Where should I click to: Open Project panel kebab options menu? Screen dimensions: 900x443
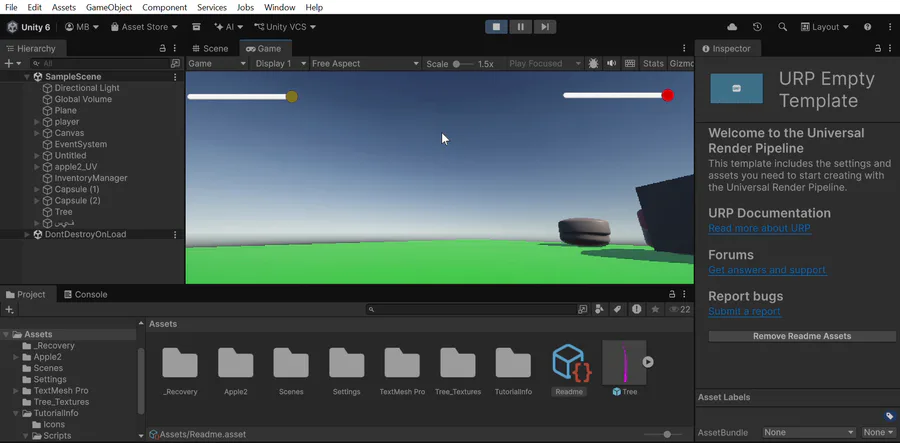[684, 294]
